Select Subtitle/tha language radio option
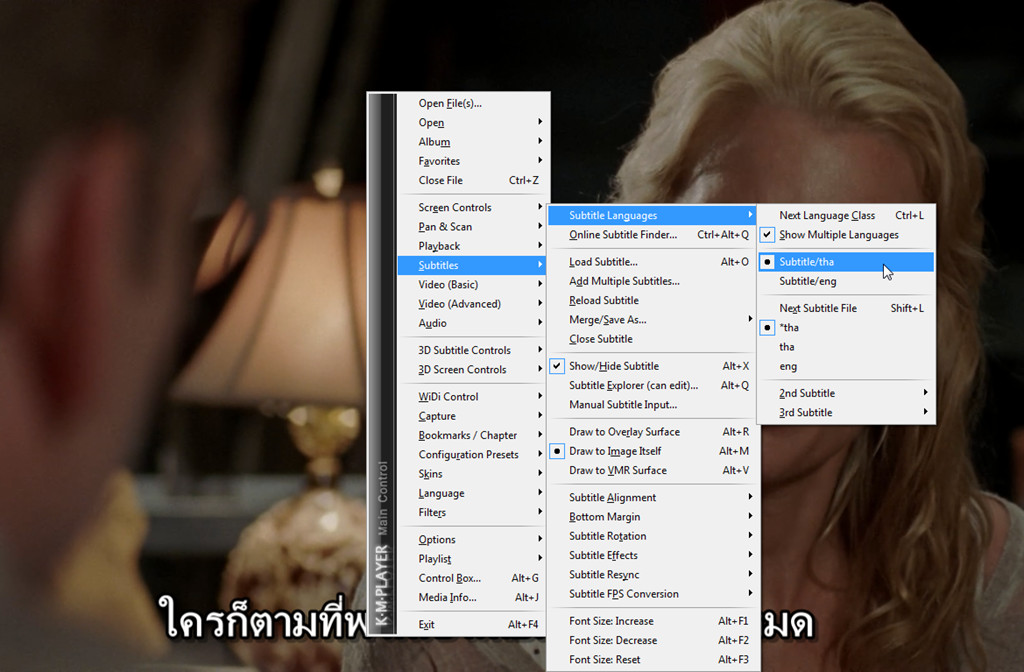 point(846,262)
